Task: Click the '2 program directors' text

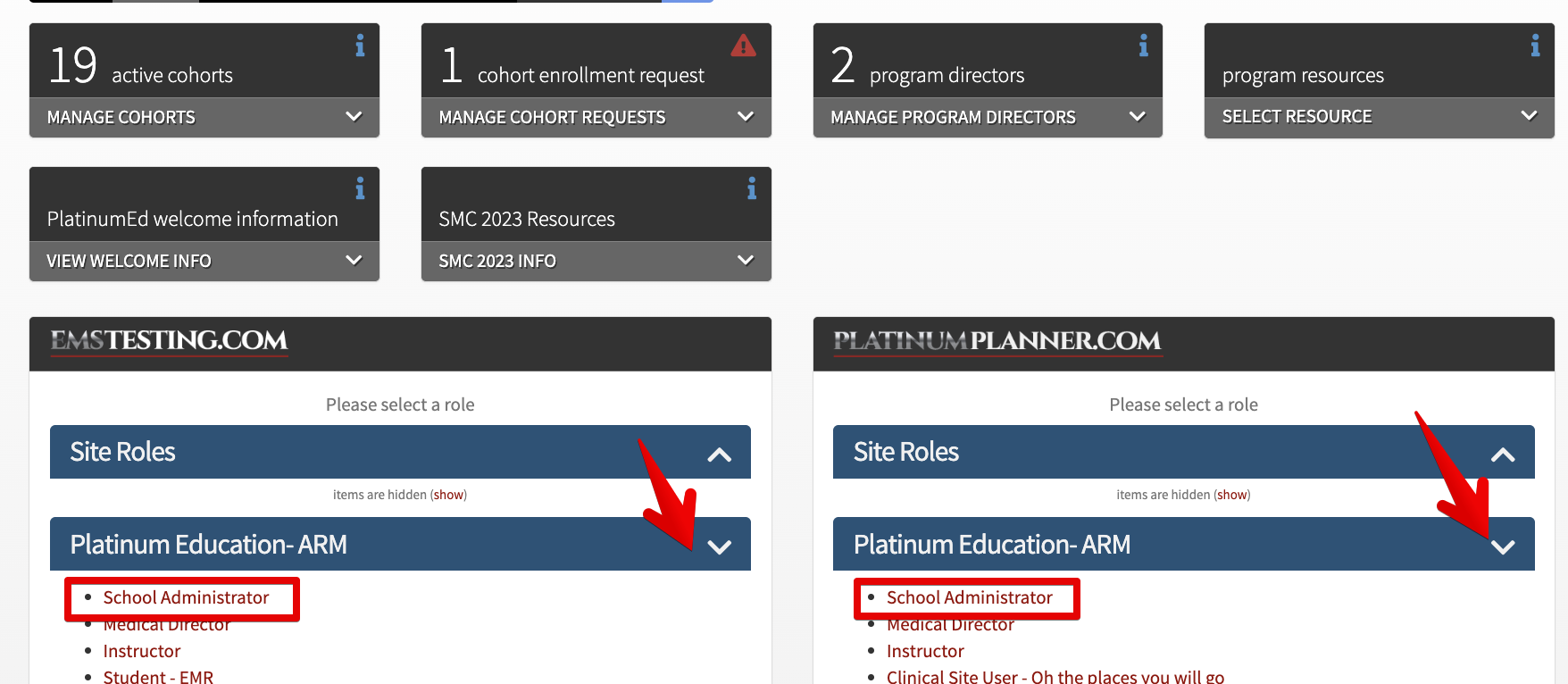Action: click(x=928, y=67)
